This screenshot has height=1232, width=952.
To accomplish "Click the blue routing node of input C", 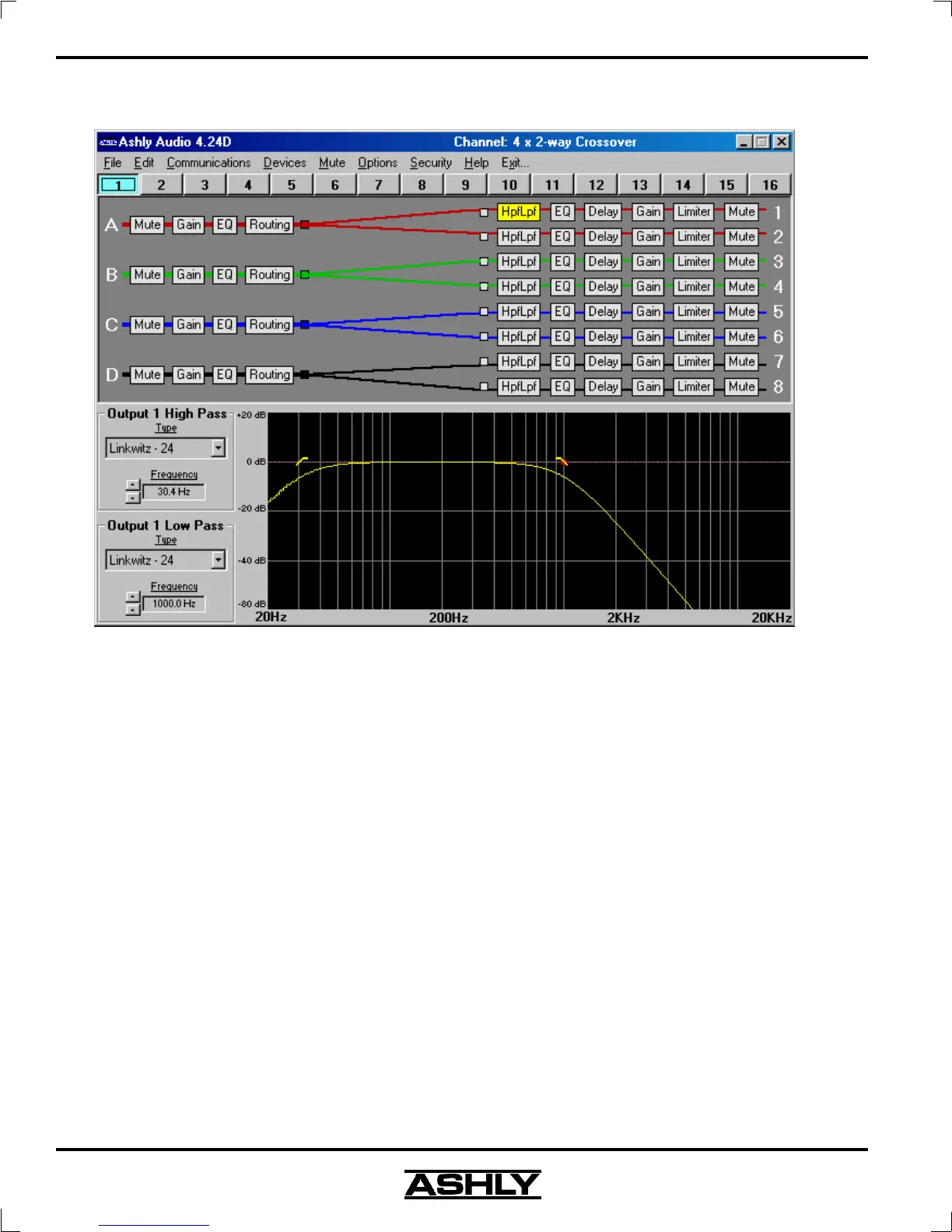I will 305,324.
